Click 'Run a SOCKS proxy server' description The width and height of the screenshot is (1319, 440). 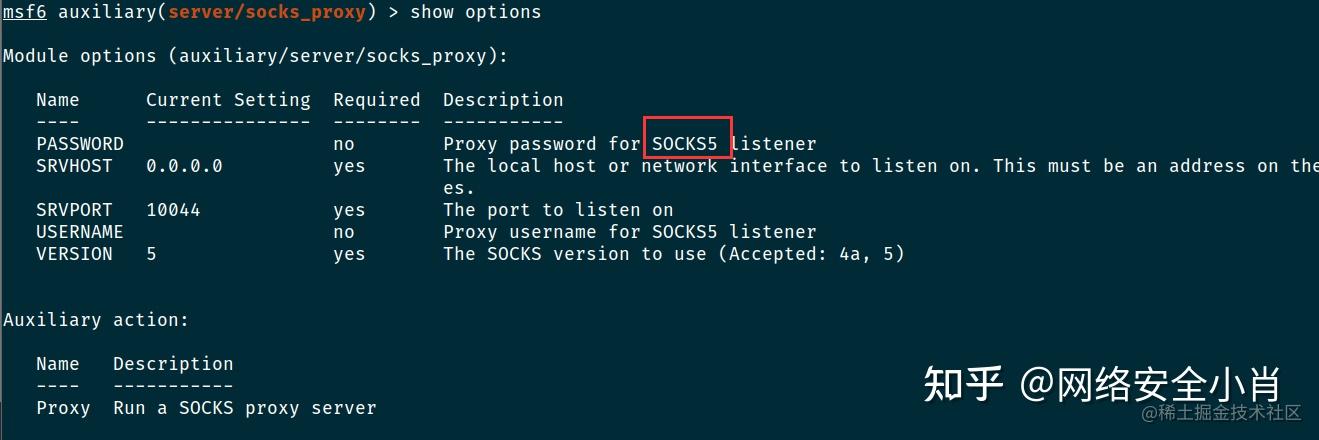(x=245, y=408)
